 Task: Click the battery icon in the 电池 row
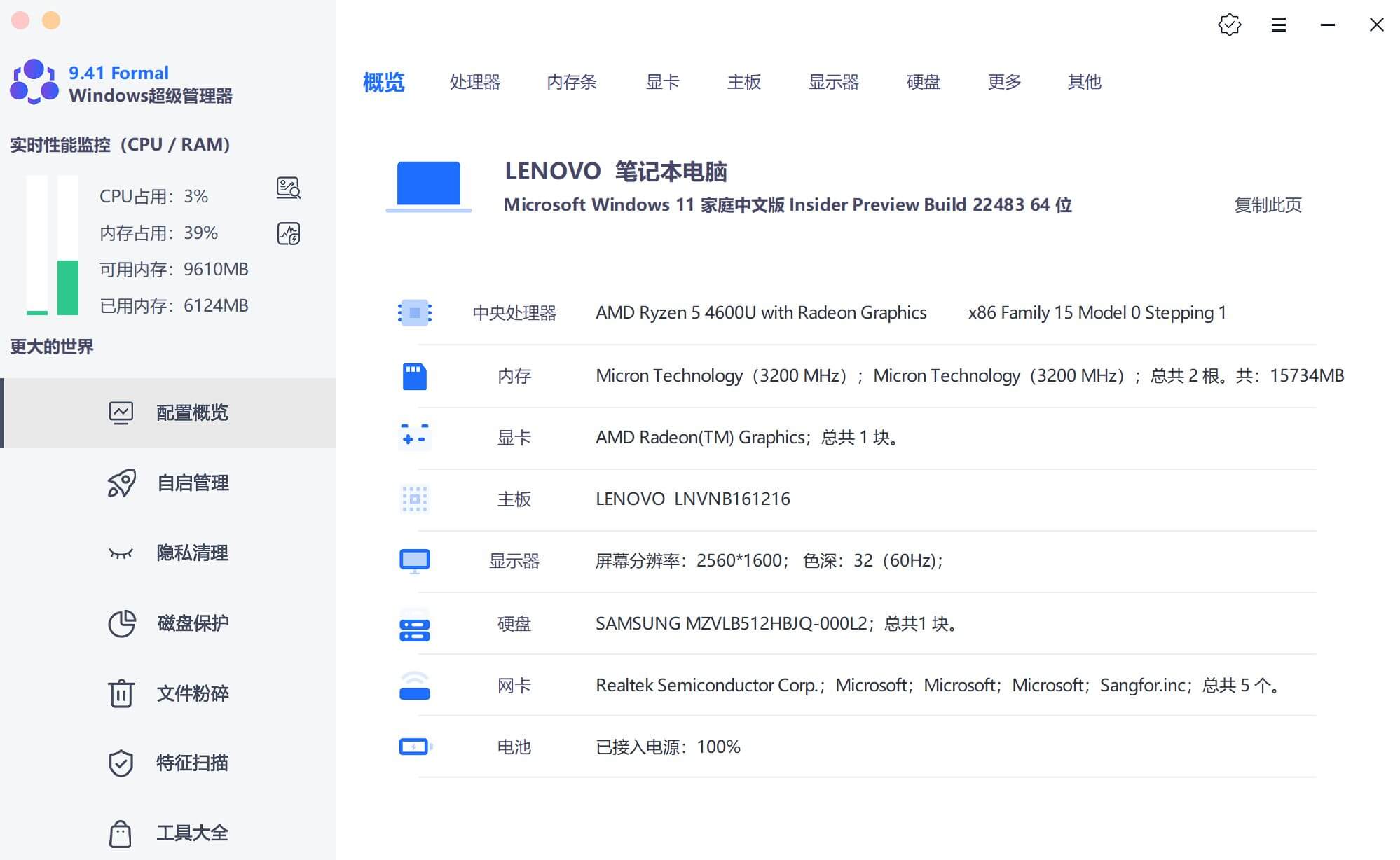tap(414, 747)
